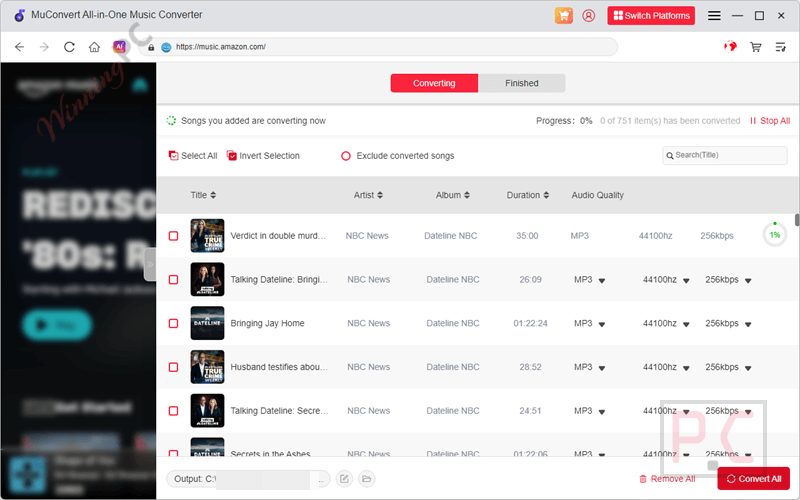Click the Bringing Jay Home cover thumbnail
This screenshot has height=500, width=800.
(207, 323)
